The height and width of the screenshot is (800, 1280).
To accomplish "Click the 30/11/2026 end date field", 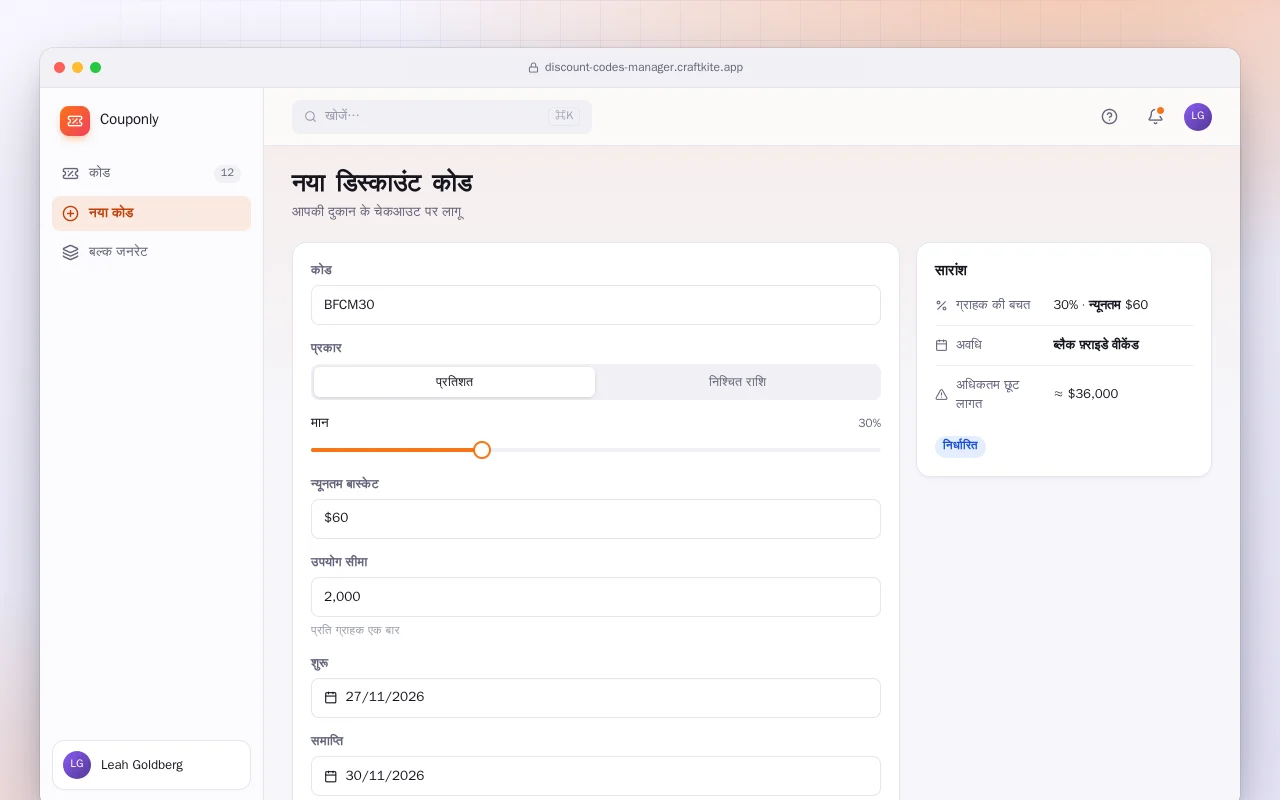I will click(596, 776).
